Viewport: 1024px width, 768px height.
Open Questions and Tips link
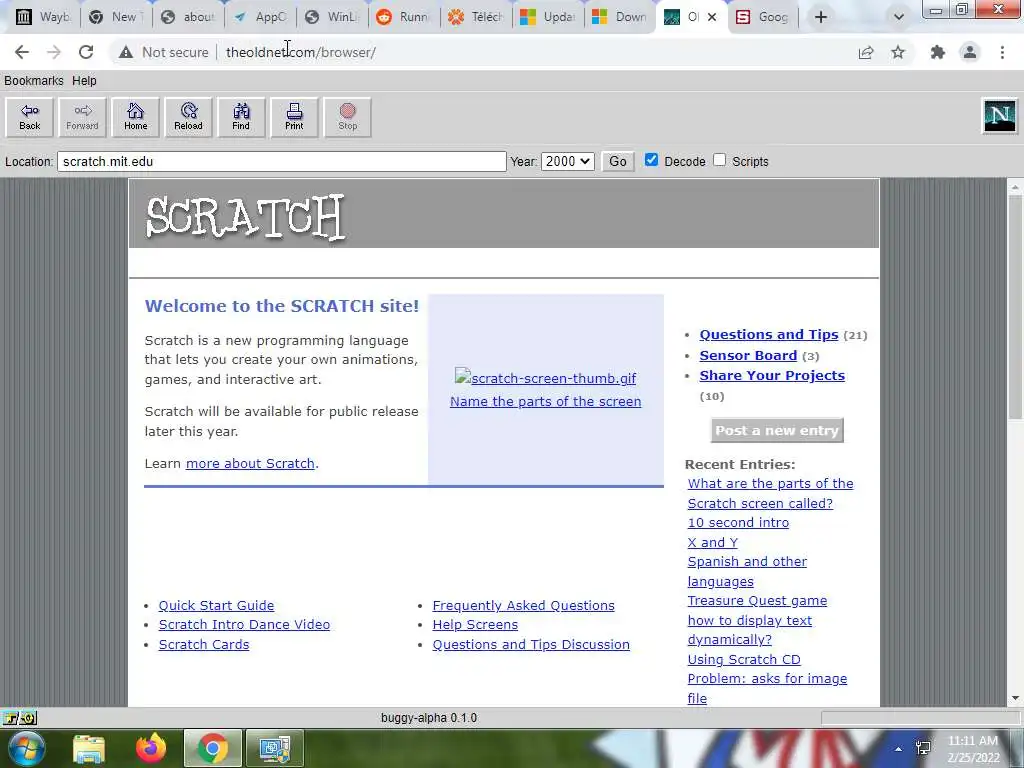(x=769, y=334)
